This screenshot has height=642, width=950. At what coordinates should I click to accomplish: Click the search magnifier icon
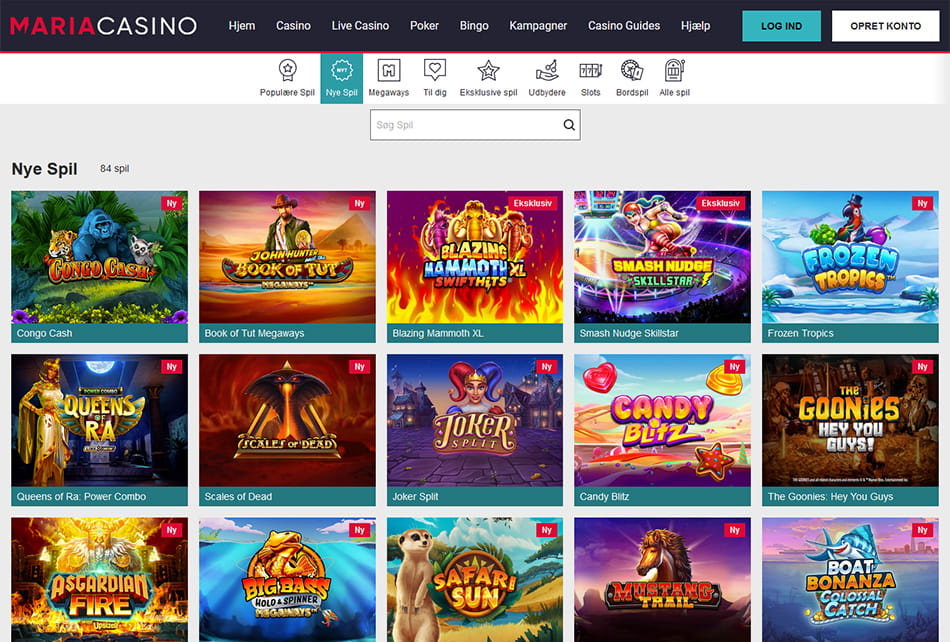click(569, 125)
